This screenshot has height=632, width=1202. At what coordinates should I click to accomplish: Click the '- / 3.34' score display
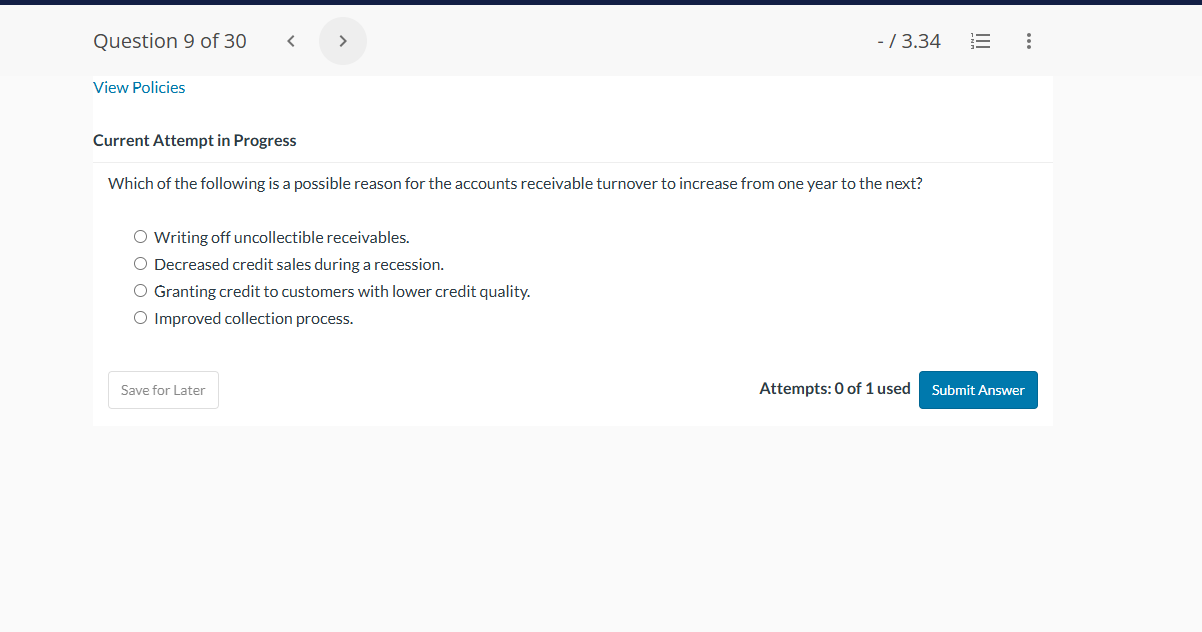coord(909,41)
